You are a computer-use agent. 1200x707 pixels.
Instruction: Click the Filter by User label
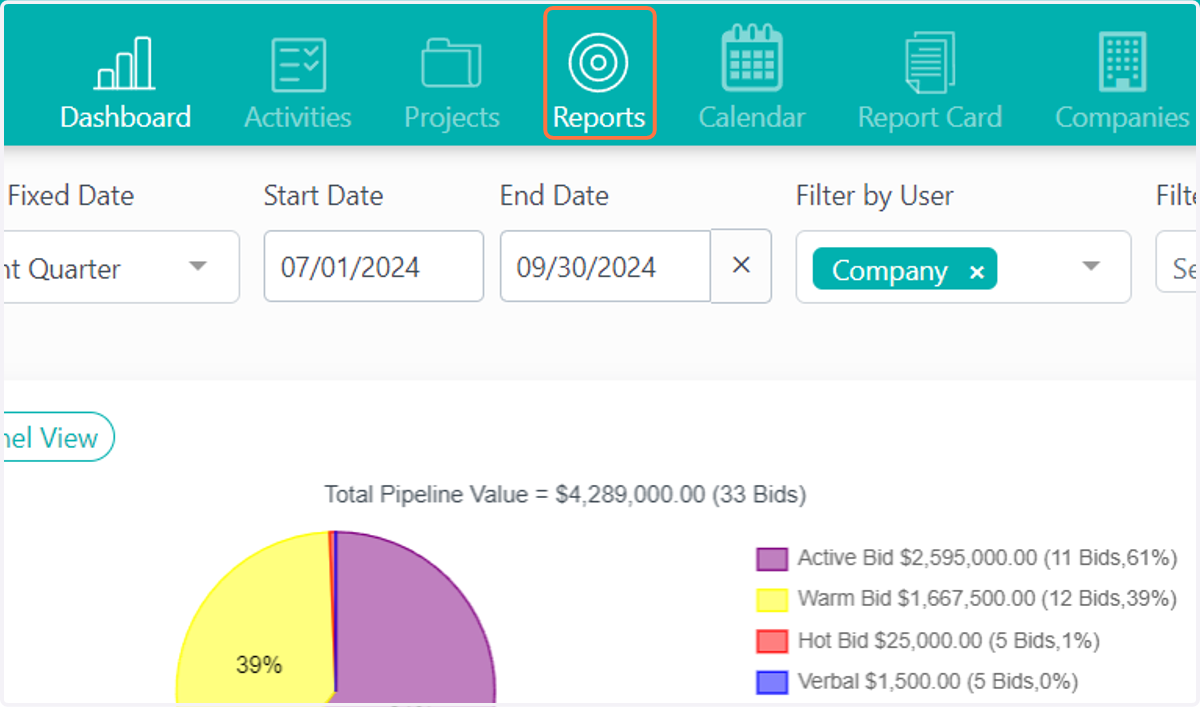[x=875, y=196]
